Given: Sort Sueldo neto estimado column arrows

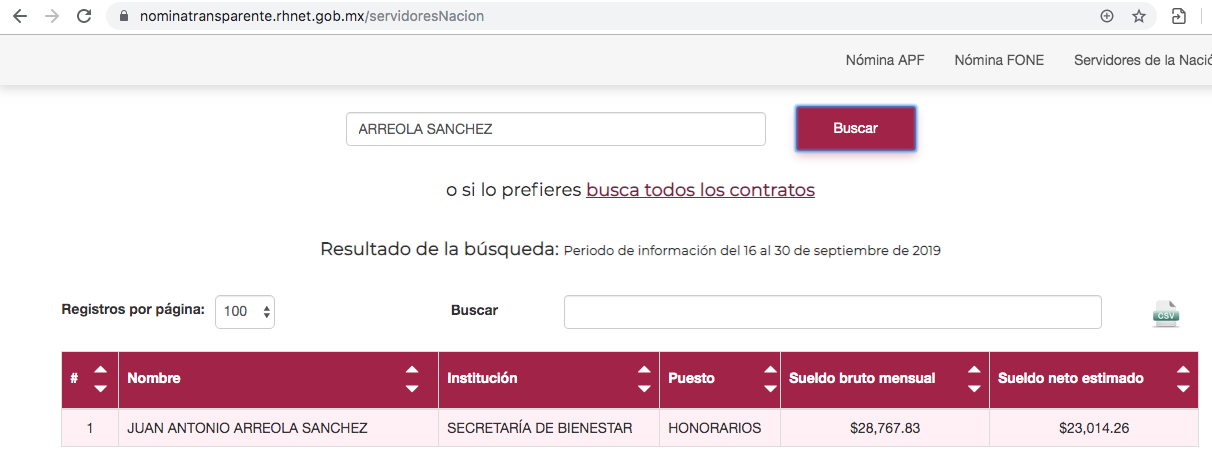Looking at the screenshot, I should point(1183,379).
